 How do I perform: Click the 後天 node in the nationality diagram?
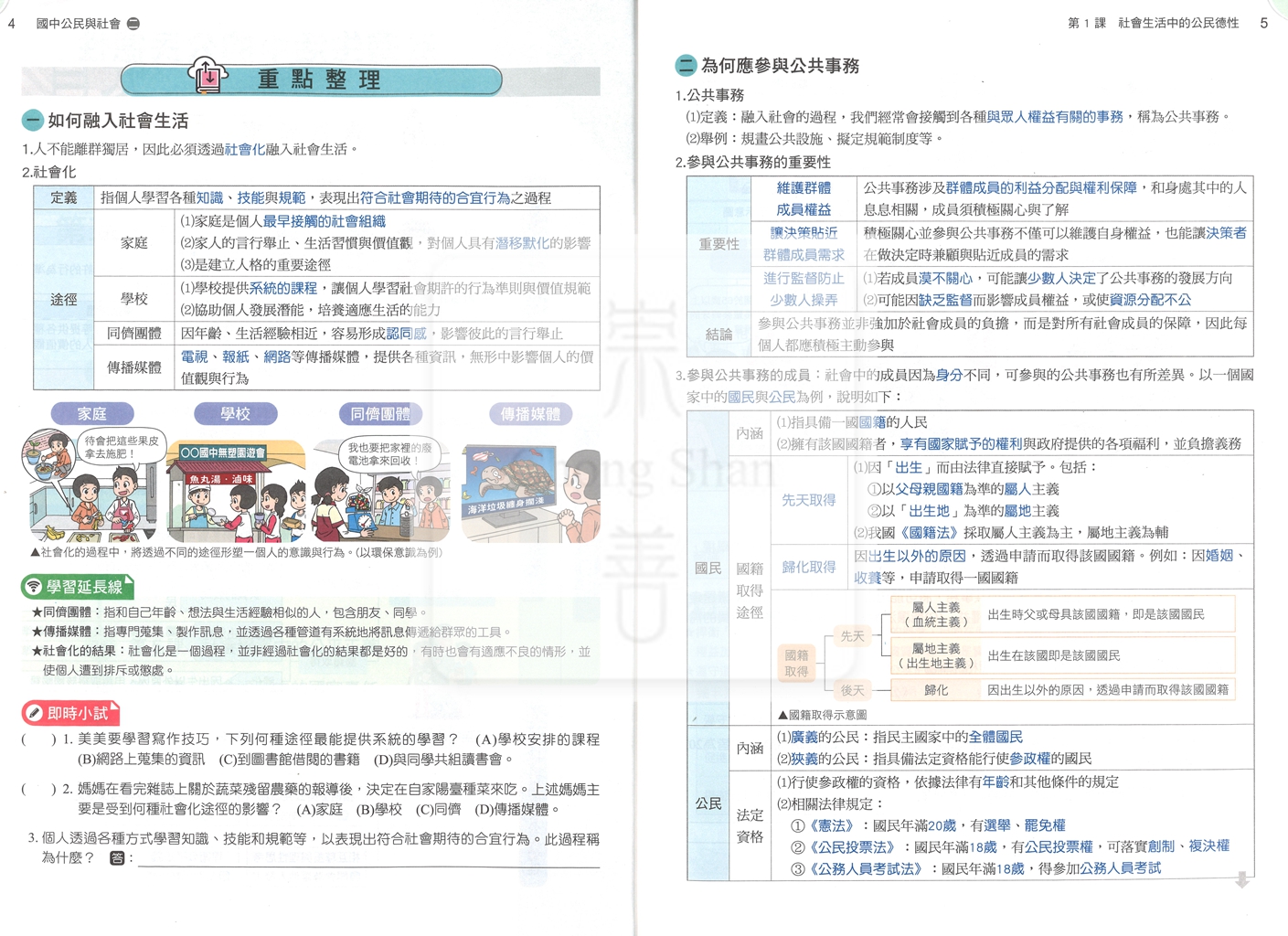pyautogui.click(x=852, y=690)
